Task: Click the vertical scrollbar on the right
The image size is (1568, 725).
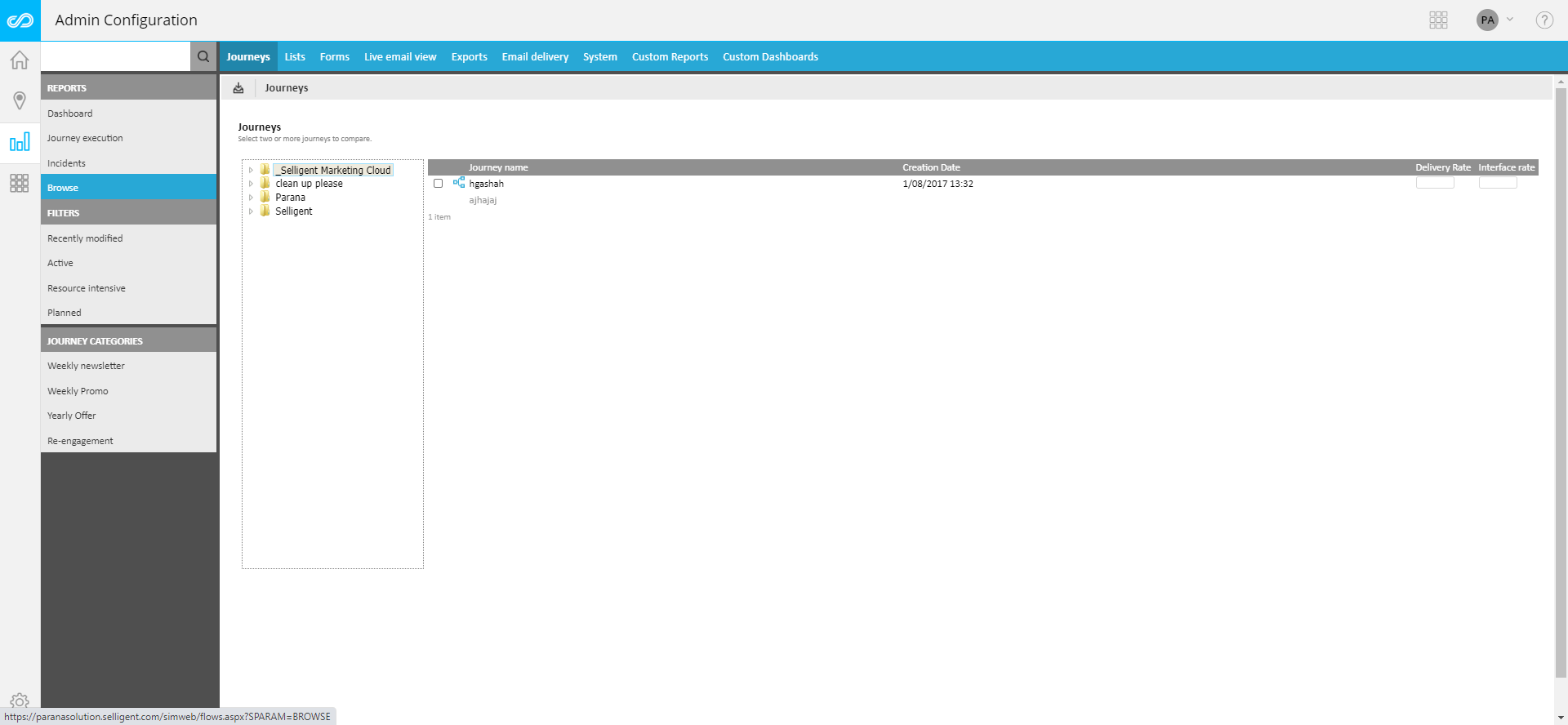Action: (1561, 382)
